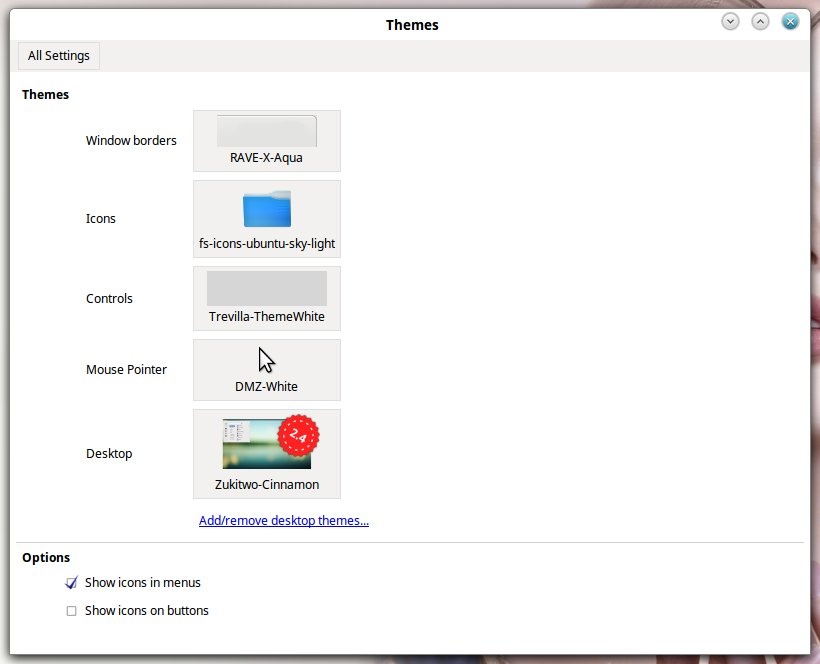Maximize the Themes window with up-arrow button
Screen dimensions: 820x664
760,21
